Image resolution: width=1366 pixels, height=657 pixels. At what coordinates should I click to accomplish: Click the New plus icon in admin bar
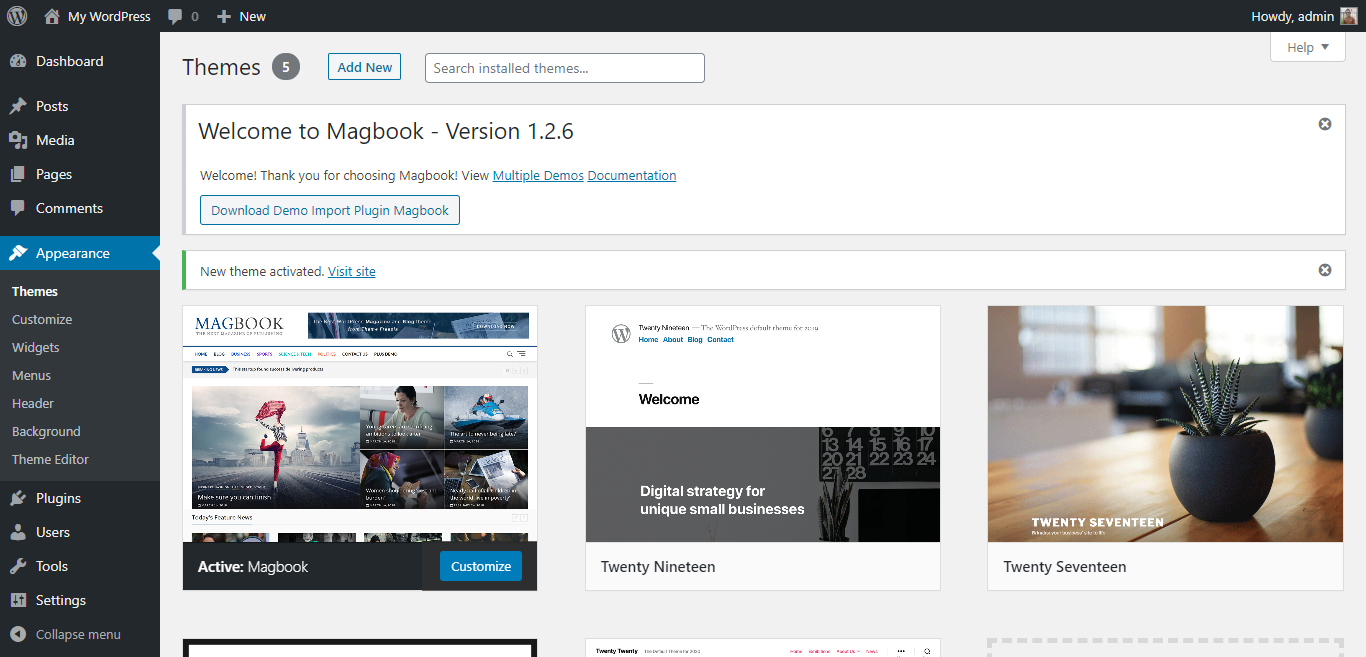(224, 16)
